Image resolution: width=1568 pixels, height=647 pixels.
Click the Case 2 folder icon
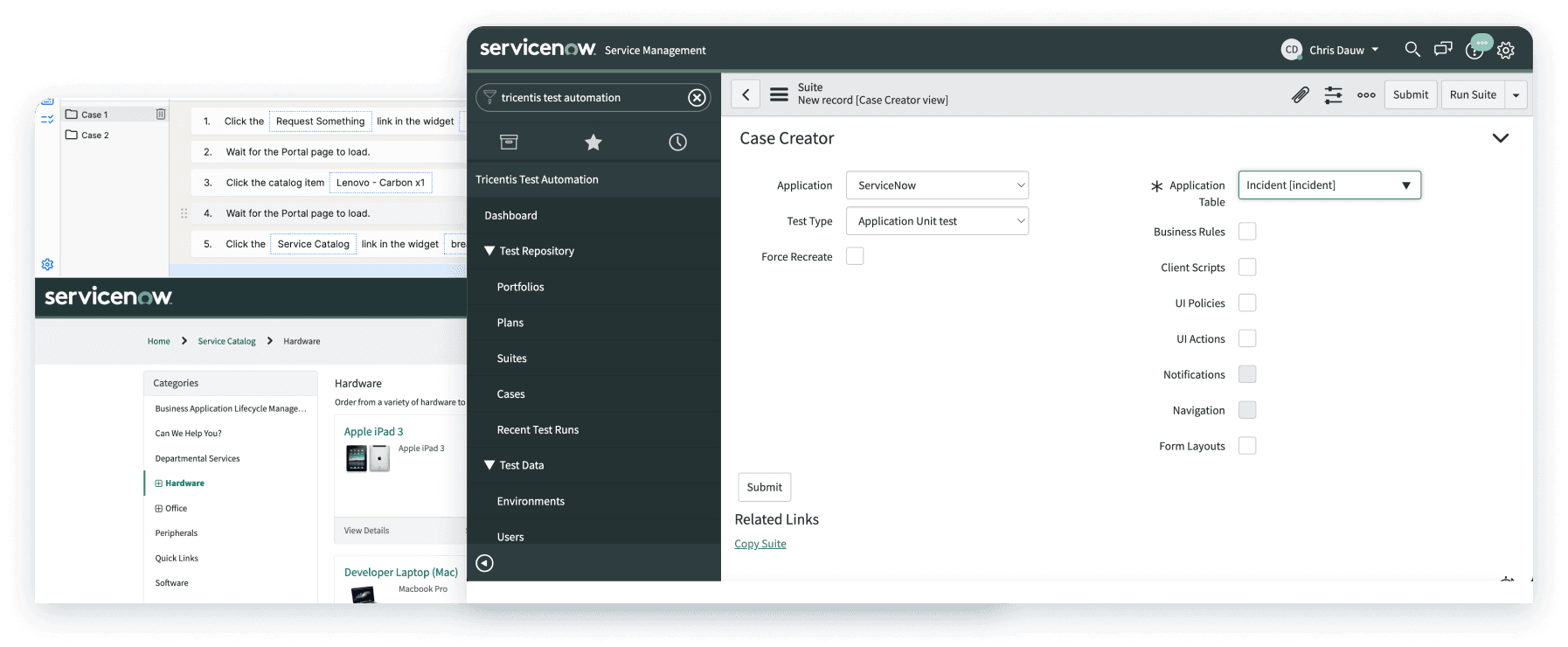coord(72,135)
